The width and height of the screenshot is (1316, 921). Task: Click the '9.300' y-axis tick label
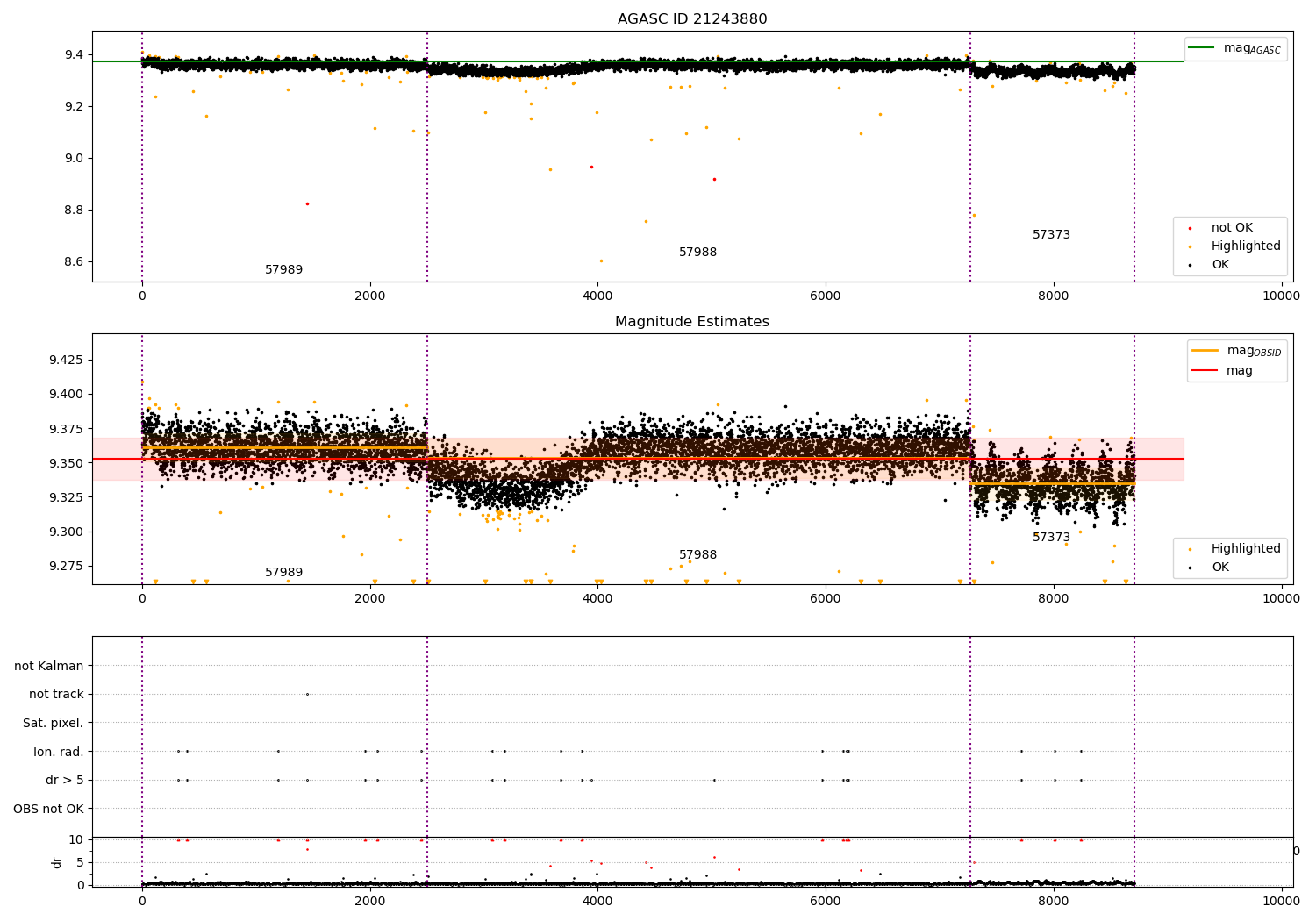tap(67, 532)
